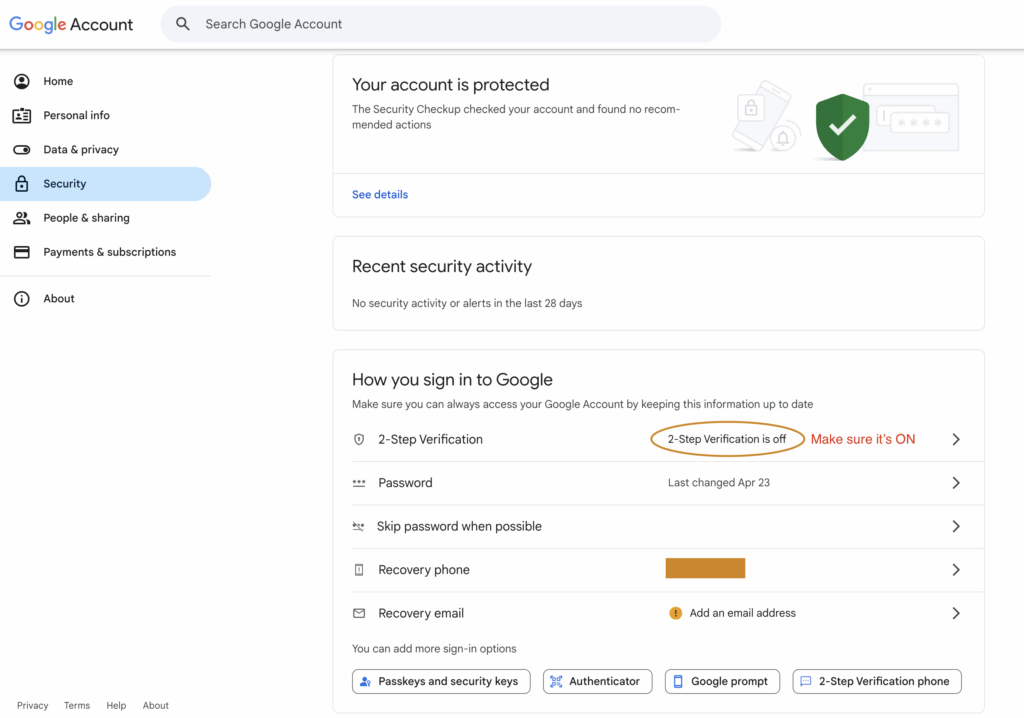The image size is (1024, 718).
Task: Select the Security sidebar item
Action: 105,184
